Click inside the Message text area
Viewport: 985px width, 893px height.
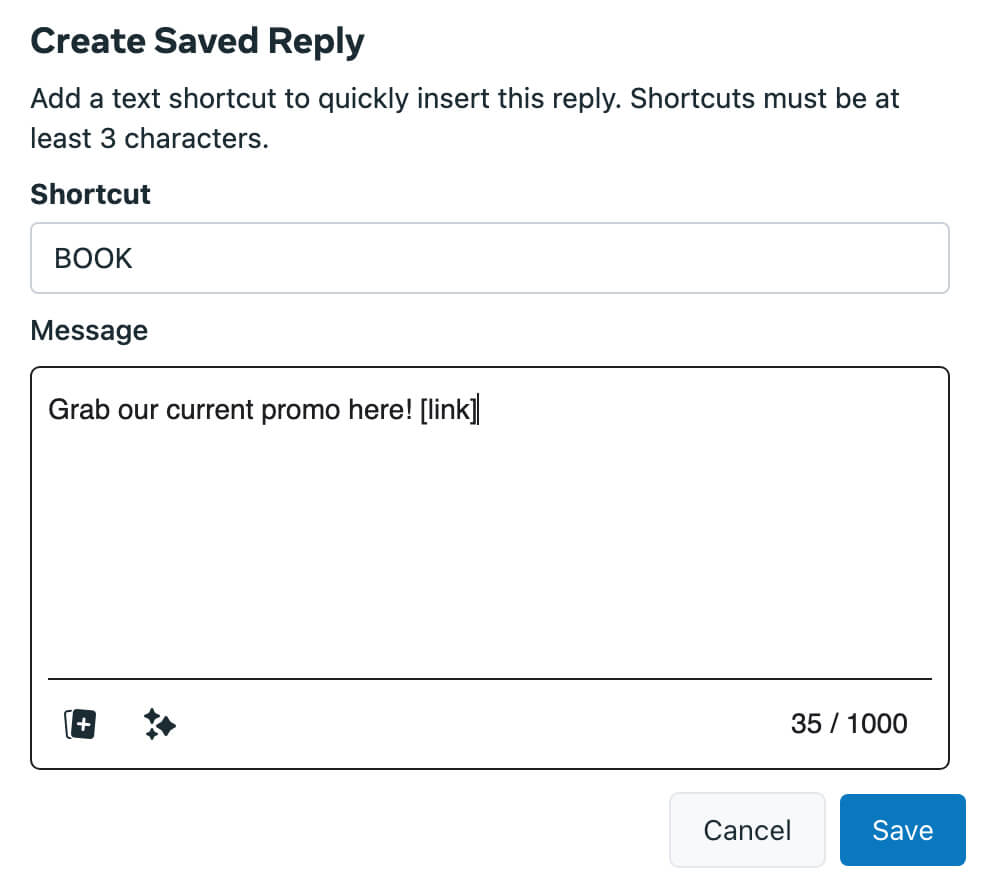point(489,521)
